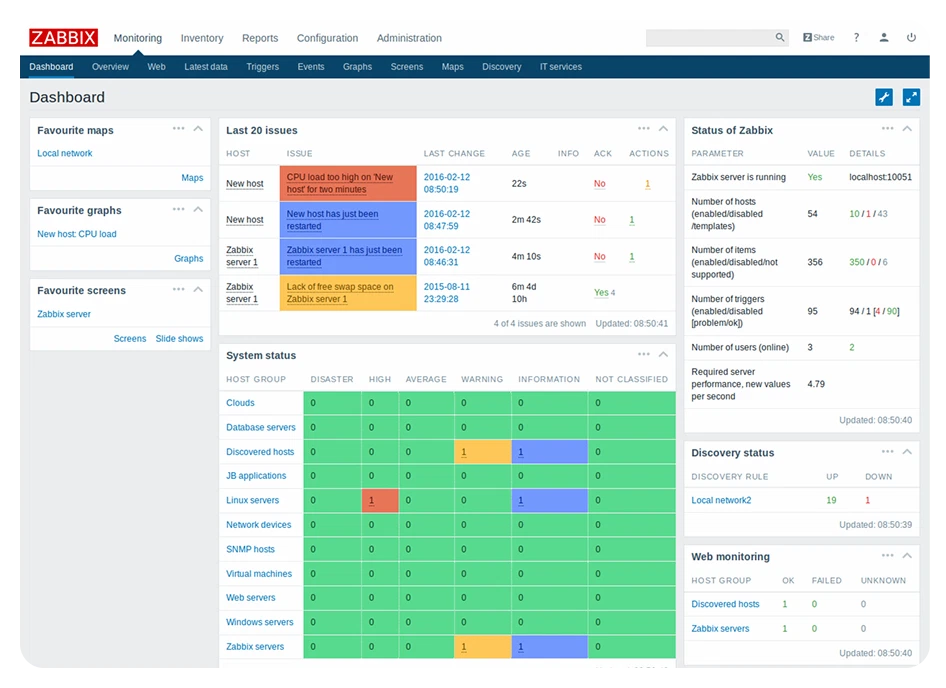This screenshot has height=688, width=946.
Task: Switch to the Overview tab
Action: [x=110, y=67]
